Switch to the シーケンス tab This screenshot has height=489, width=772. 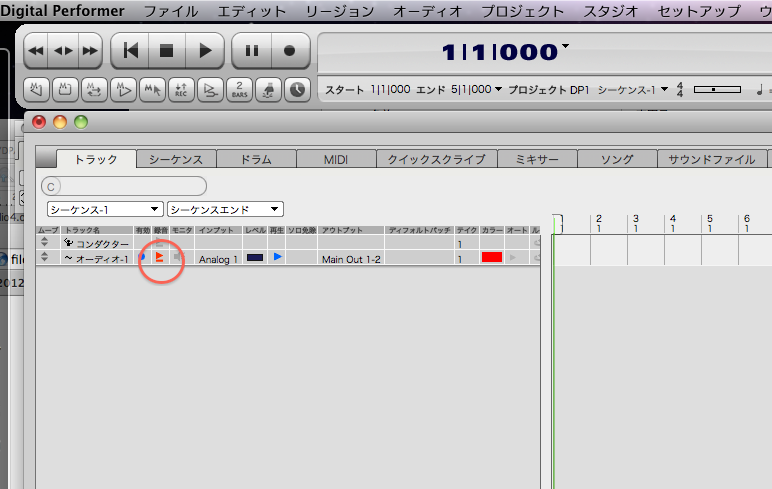pos(176,159)
